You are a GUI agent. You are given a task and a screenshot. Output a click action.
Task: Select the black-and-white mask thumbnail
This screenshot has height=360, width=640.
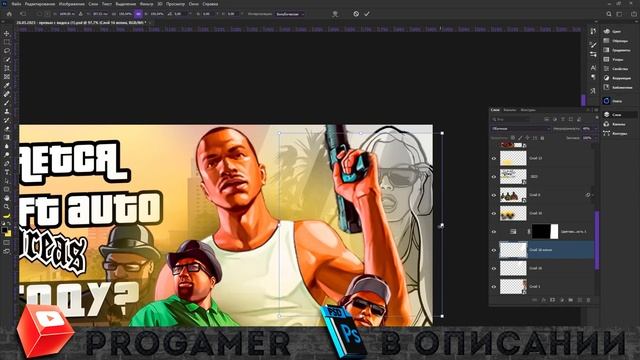tap(545, 231)
